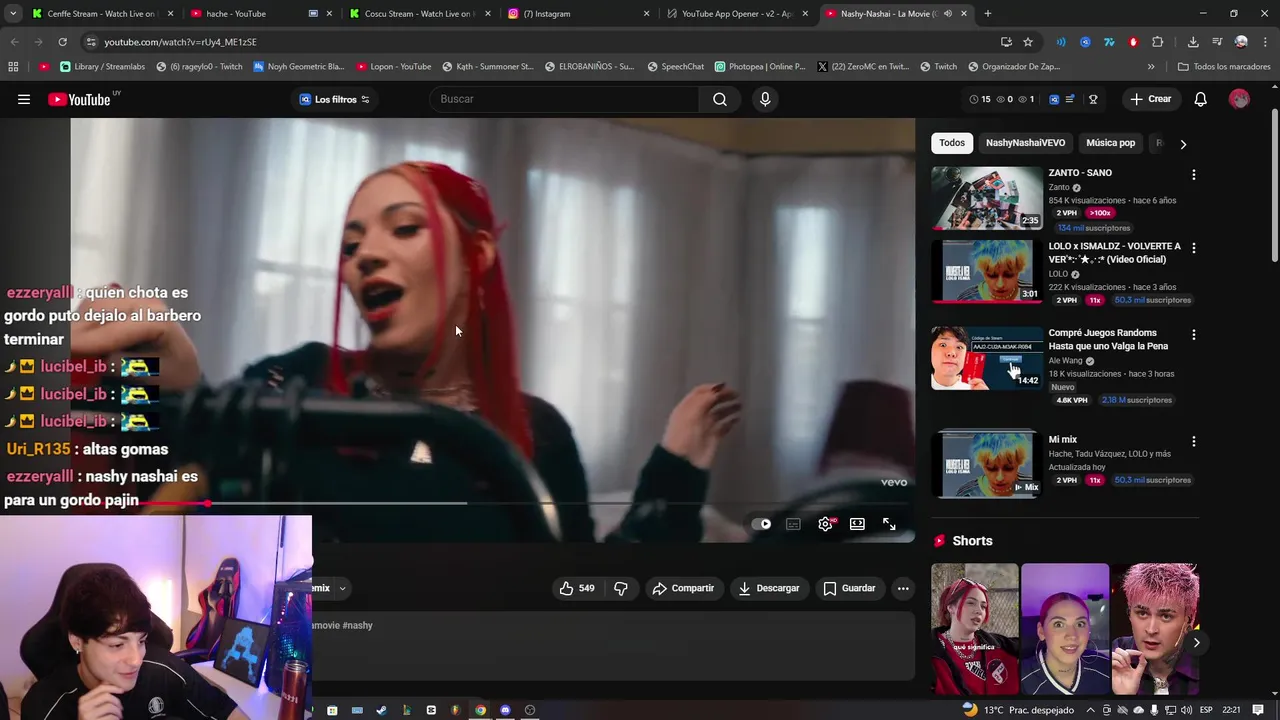Open the player settings gear
The image size is (1280, 720).
[825, 524]
